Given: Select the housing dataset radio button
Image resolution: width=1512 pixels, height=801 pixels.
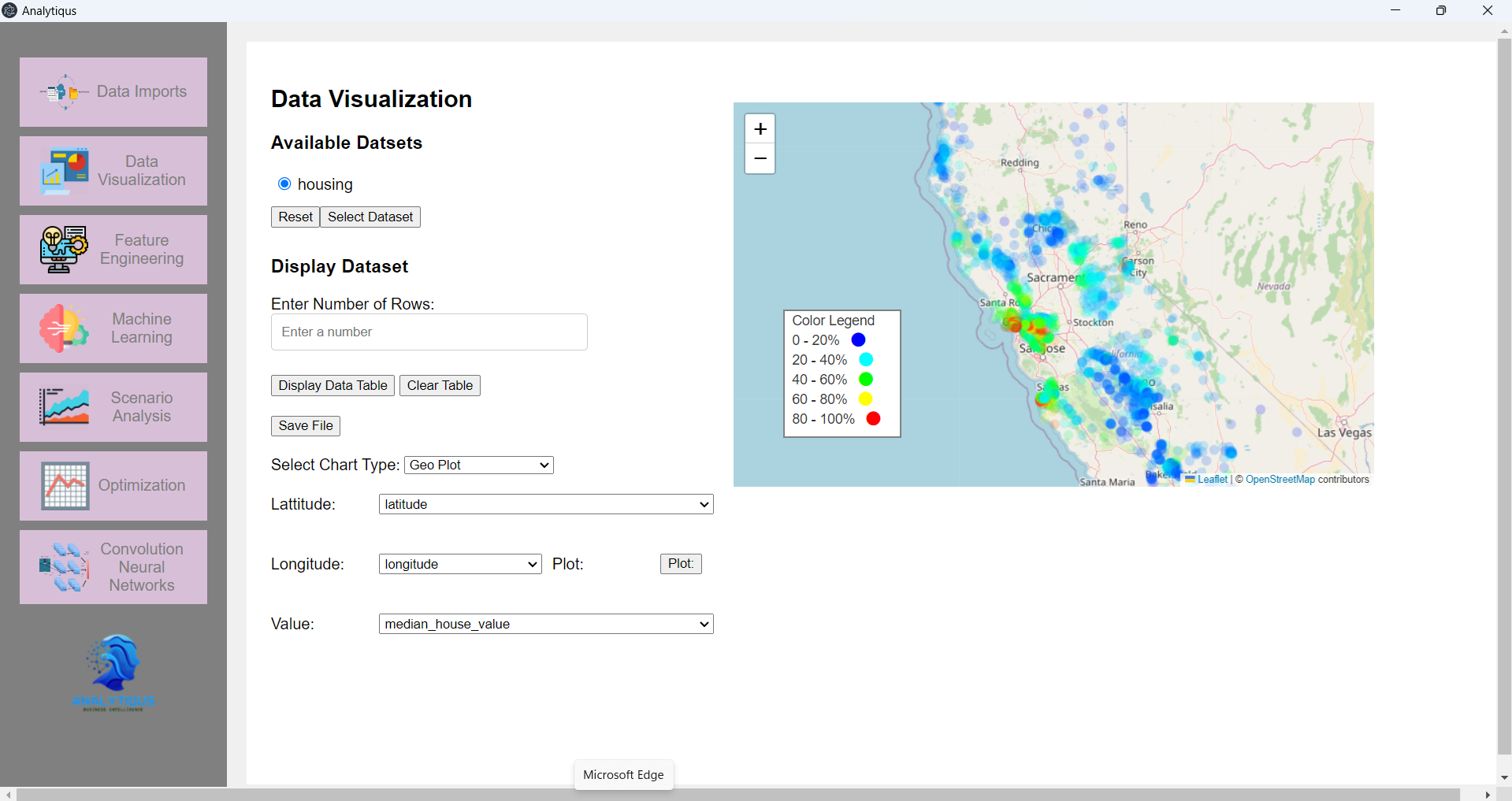Looking at the screenshot, I should [284, 184].
